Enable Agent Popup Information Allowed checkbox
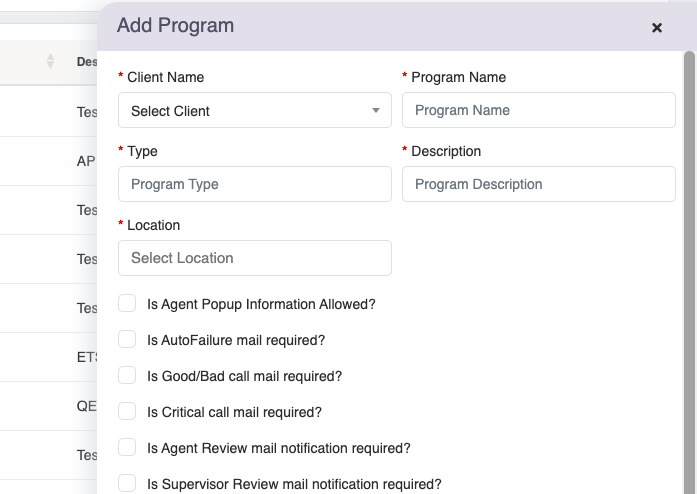The height and width of the screenshot is (494, 697). pyautogui.click(x=127, y=303)
